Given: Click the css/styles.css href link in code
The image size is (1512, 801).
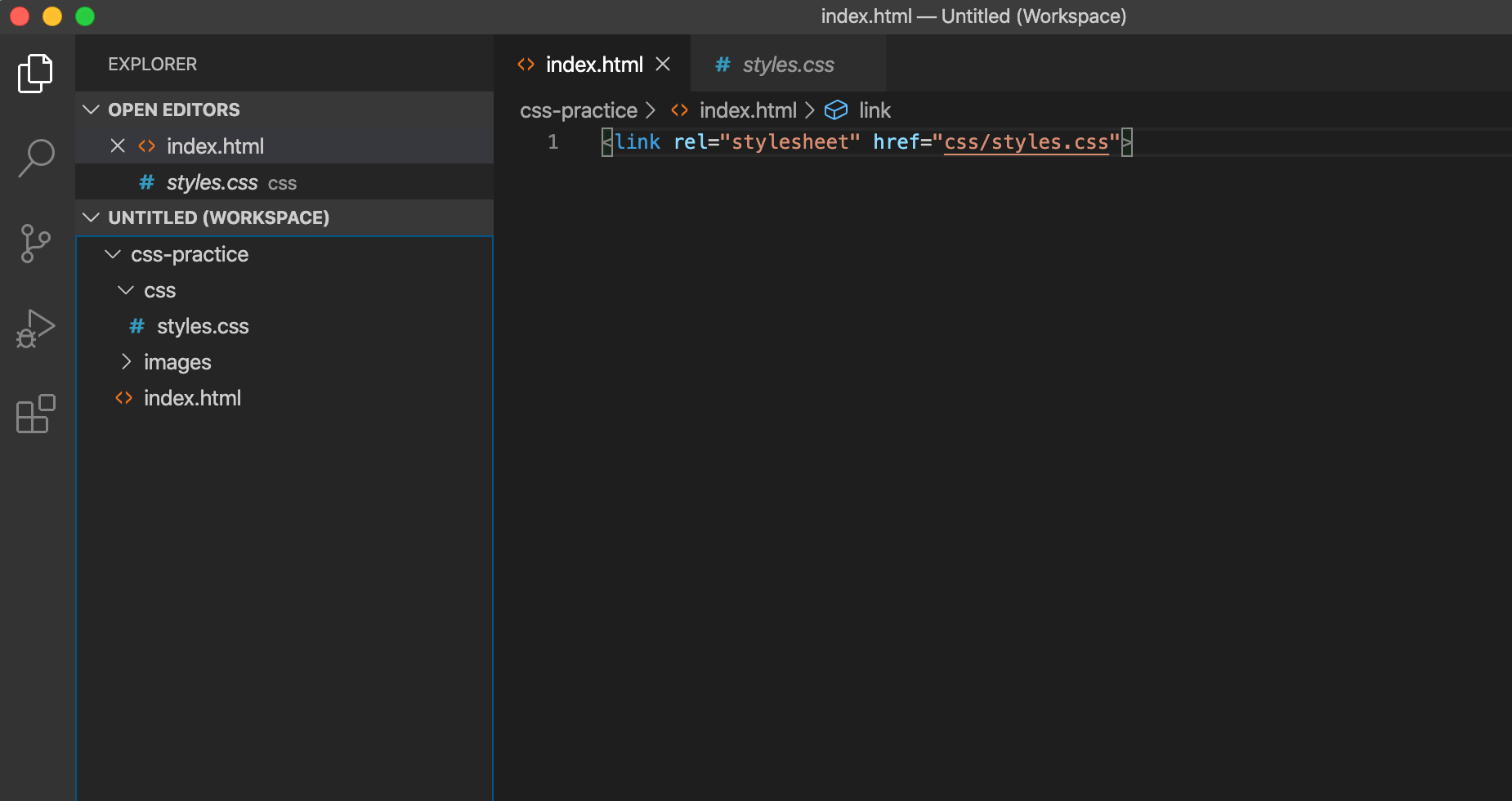Looking at the screenshot, I should 1027,142.
